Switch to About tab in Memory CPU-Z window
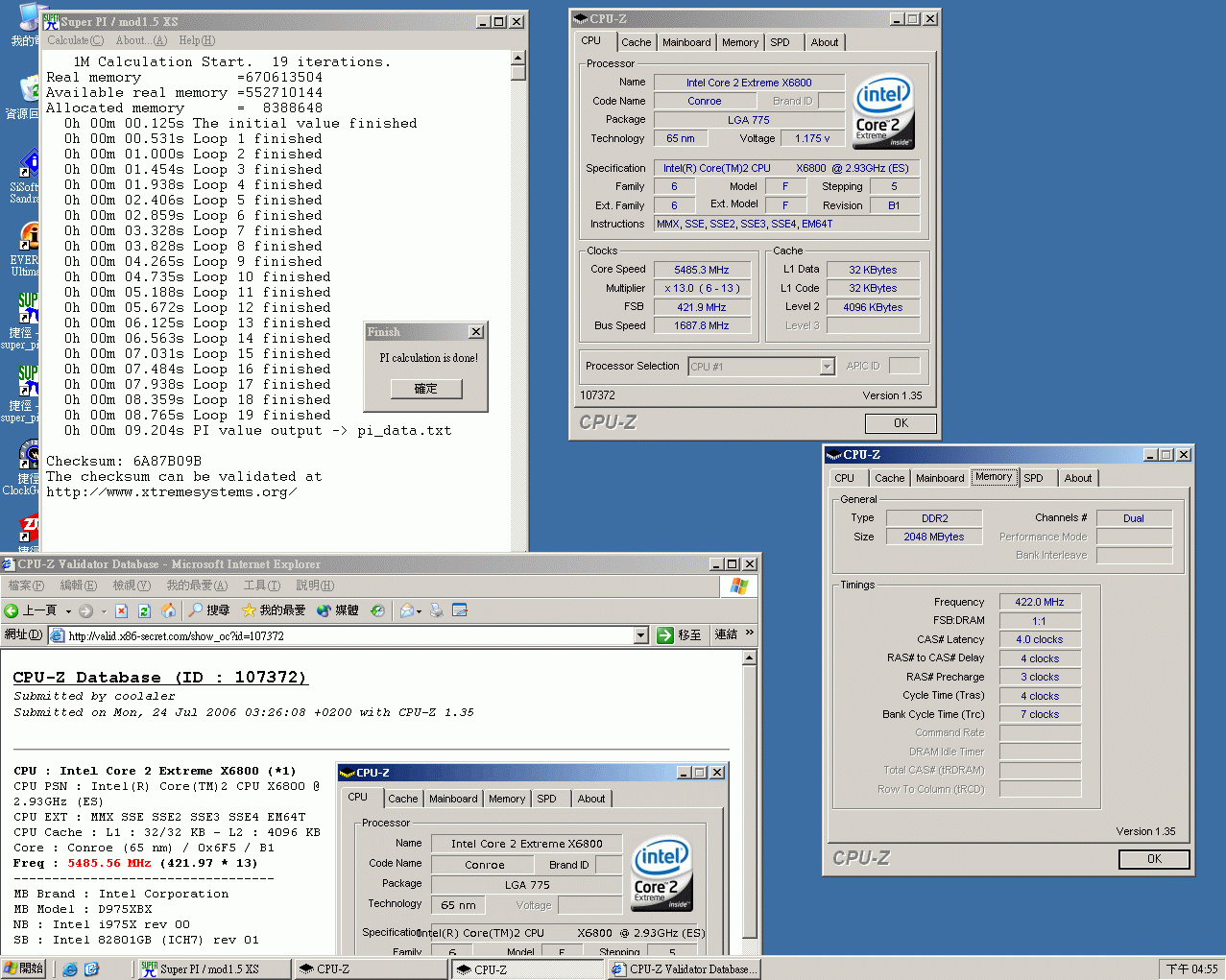This screenshot has width=1226, height=980. pos(1078,478)
